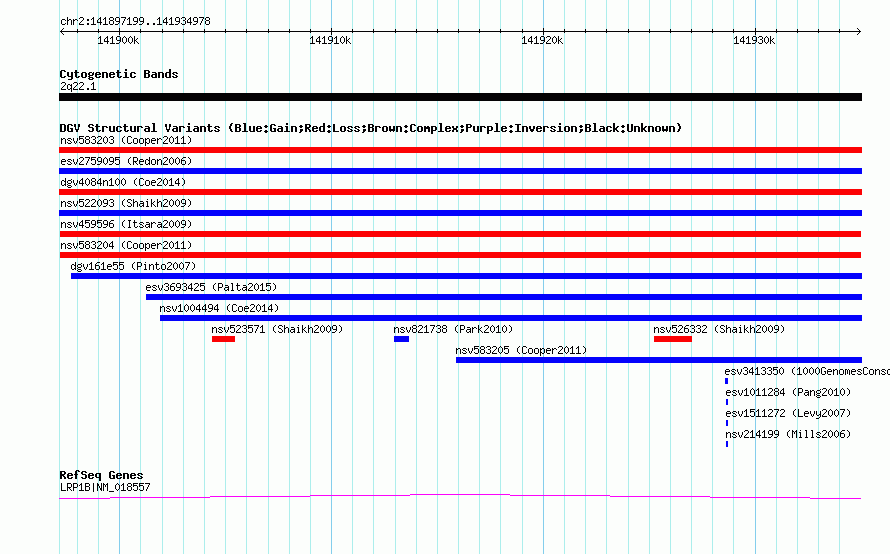This screenshot has width=890, height=554.
Task: Click the dgv4084n100 (Coe2014) red bar
Action: click(x=460, y=192)
